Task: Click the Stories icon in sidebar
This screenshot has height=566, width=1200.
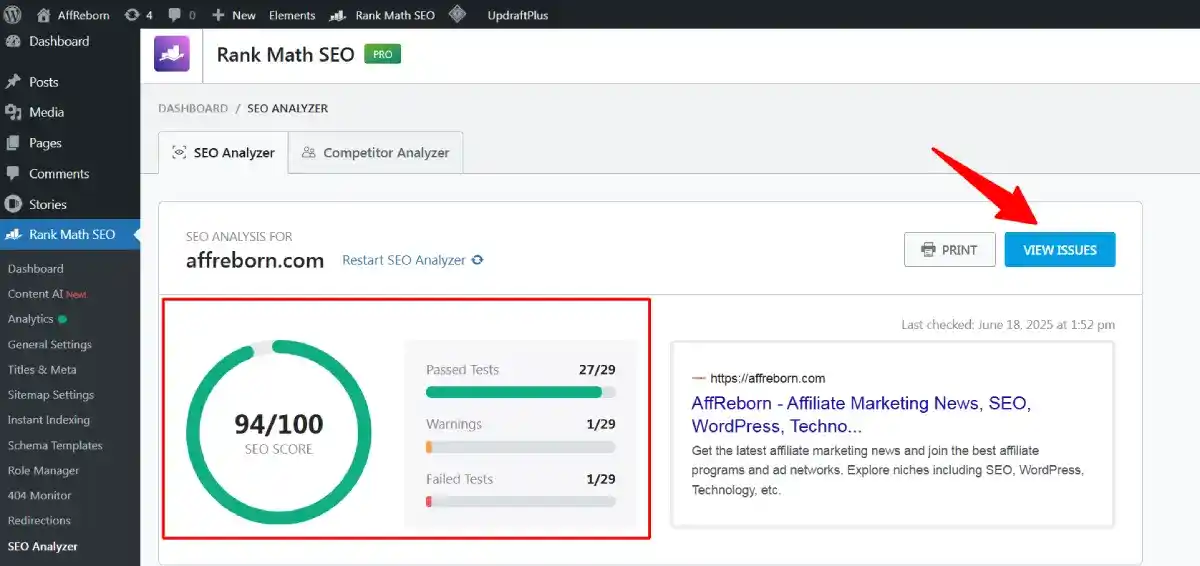Action: pos(14,204)
